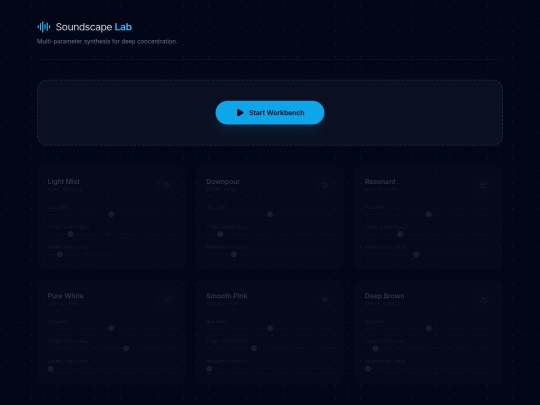Click the "Deep Brown" card title

[x=384, y=296]
